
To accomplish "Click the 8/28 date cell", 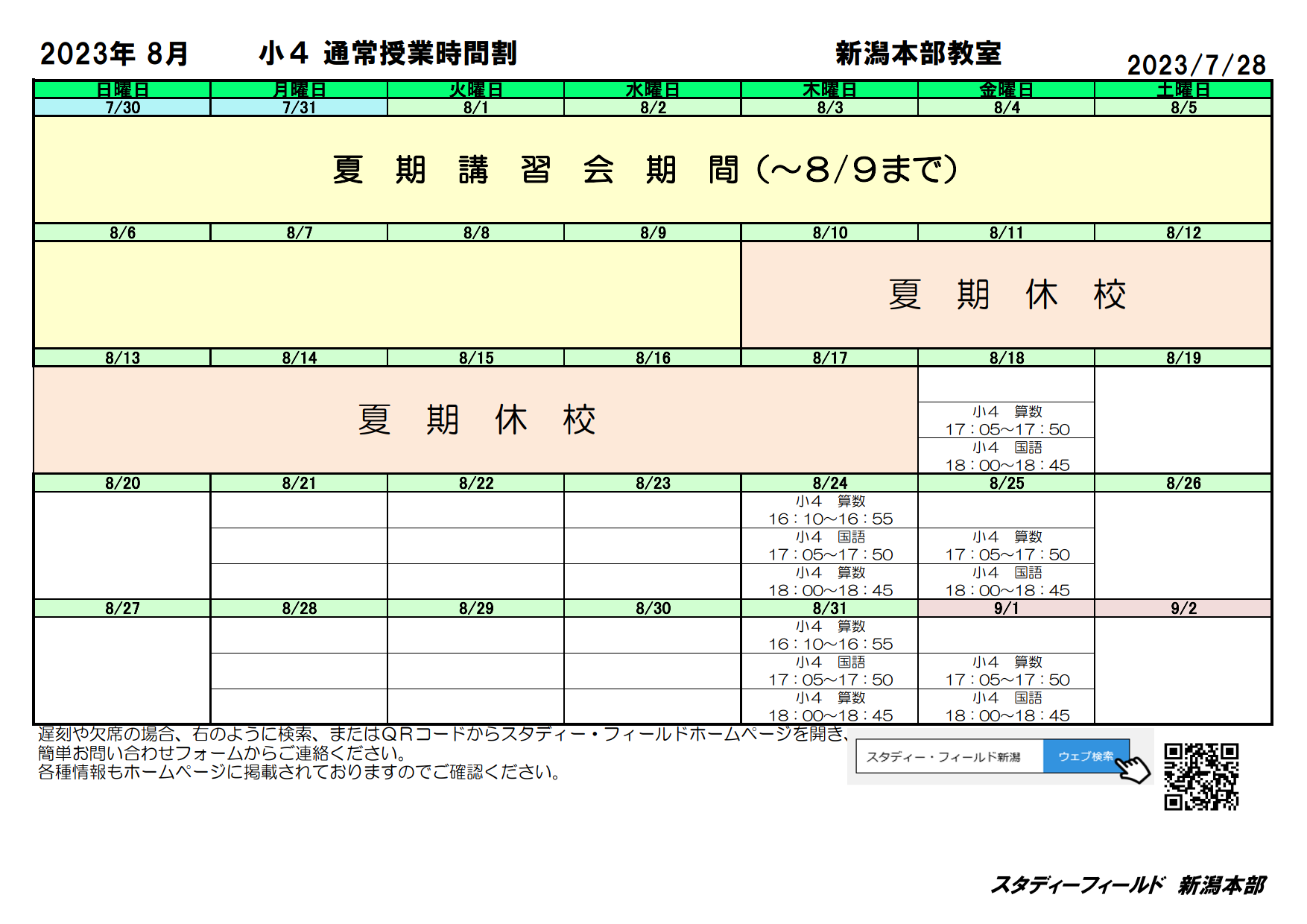I will click(299, 608).
